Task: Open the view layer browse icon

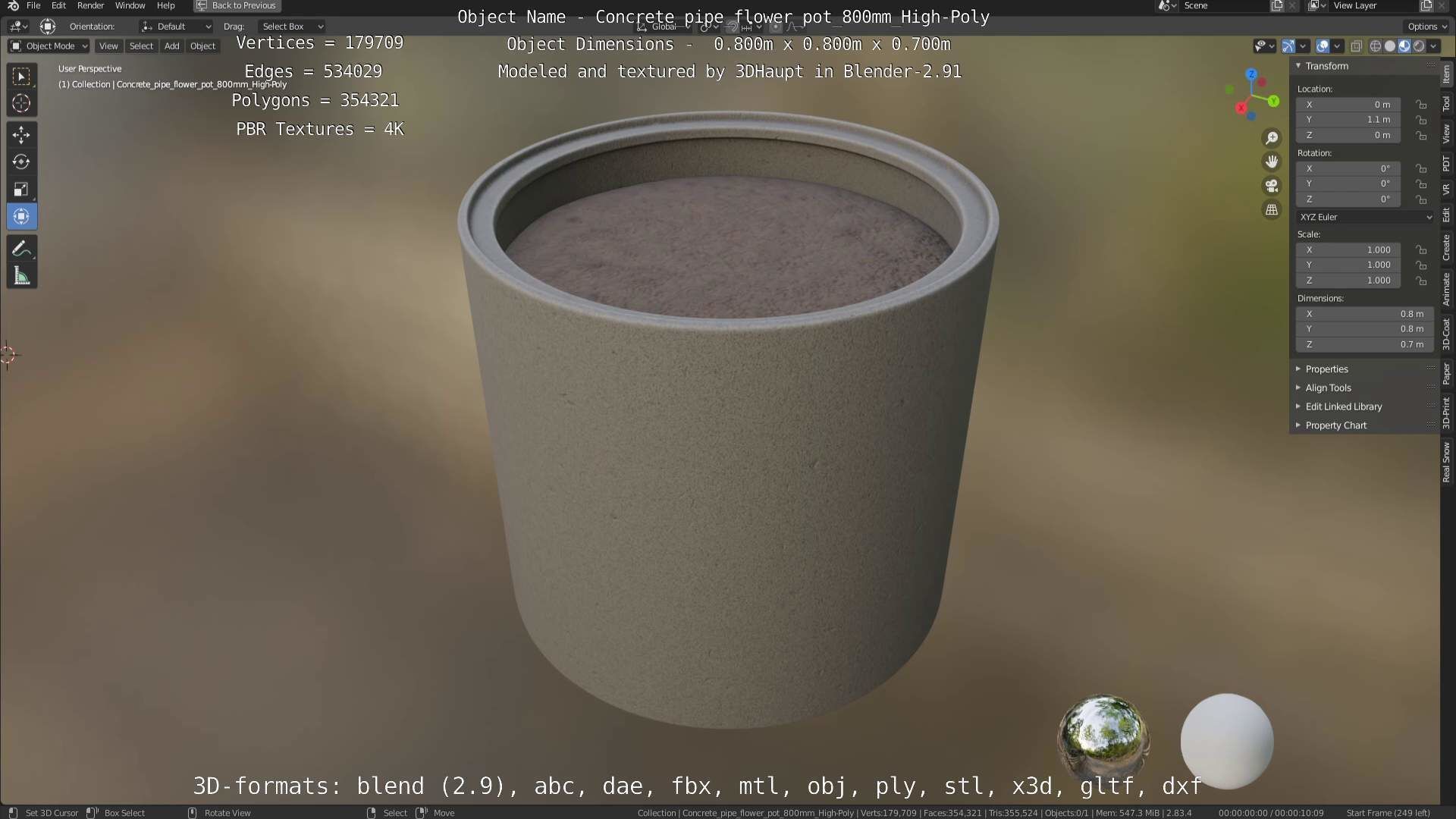Action: point(1316,5)
